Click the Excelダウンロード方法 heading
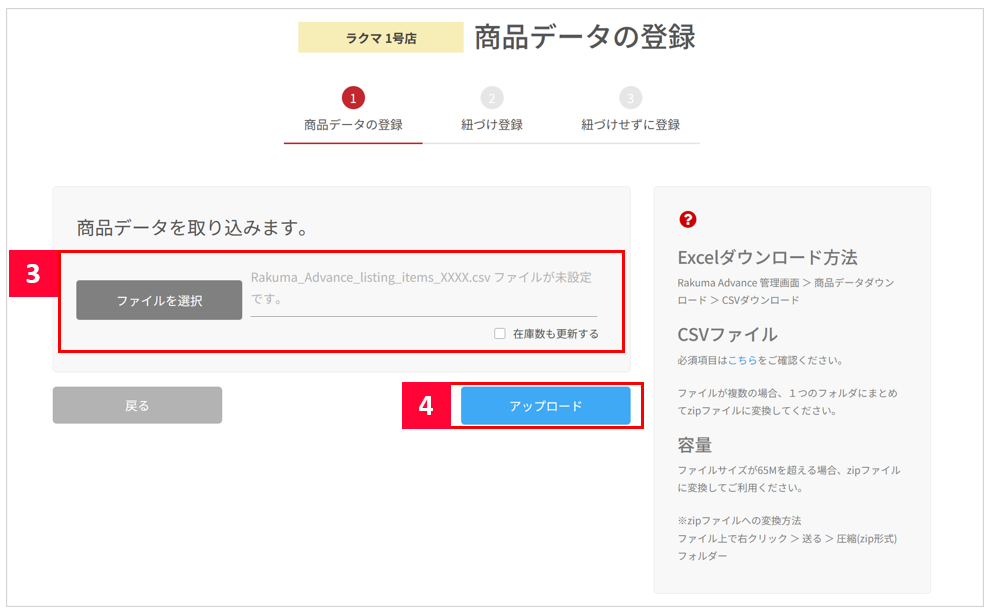993x613 pixels. pos(767,257)
